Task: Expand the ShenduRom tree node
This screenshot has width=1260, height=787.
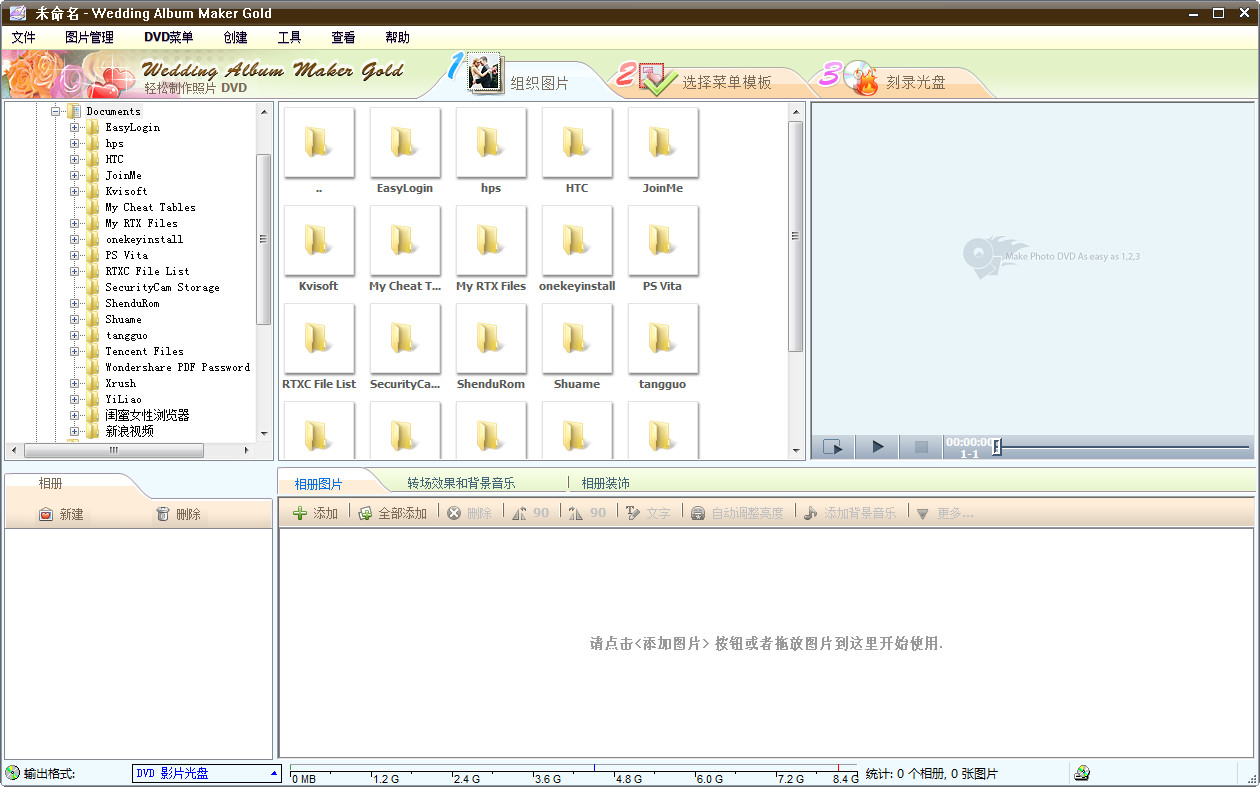Action: (75, 303)
